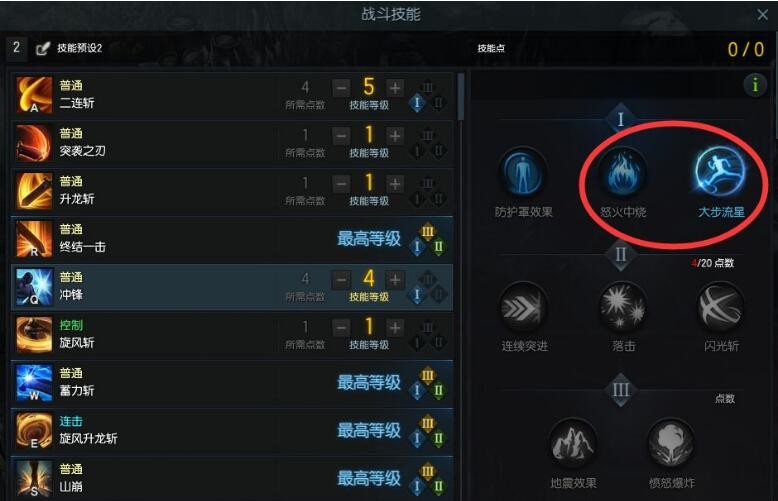Select the 终结一击 skill row
The width and height of the screenshot is (778, 501).
[x=232, y=240]
